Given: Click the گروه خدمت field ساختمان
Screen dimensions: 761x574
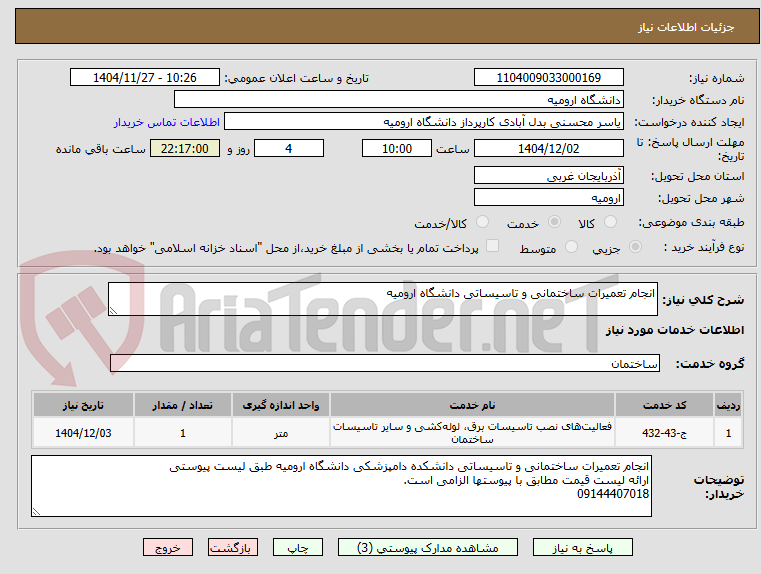Looking at the screenshot, I should (385, 363).
